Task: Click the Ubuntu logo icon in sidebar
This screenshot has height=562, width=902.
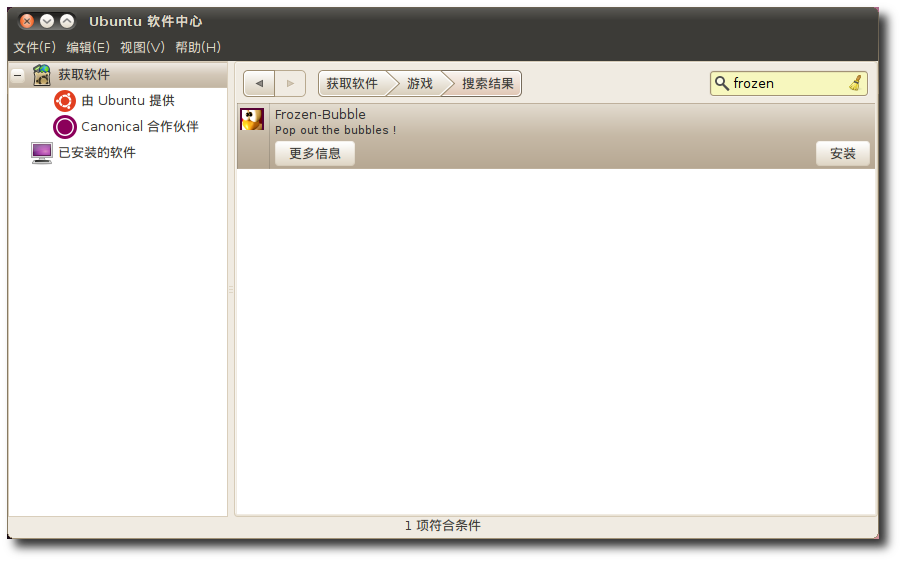Action: click(x=65, y=101)
